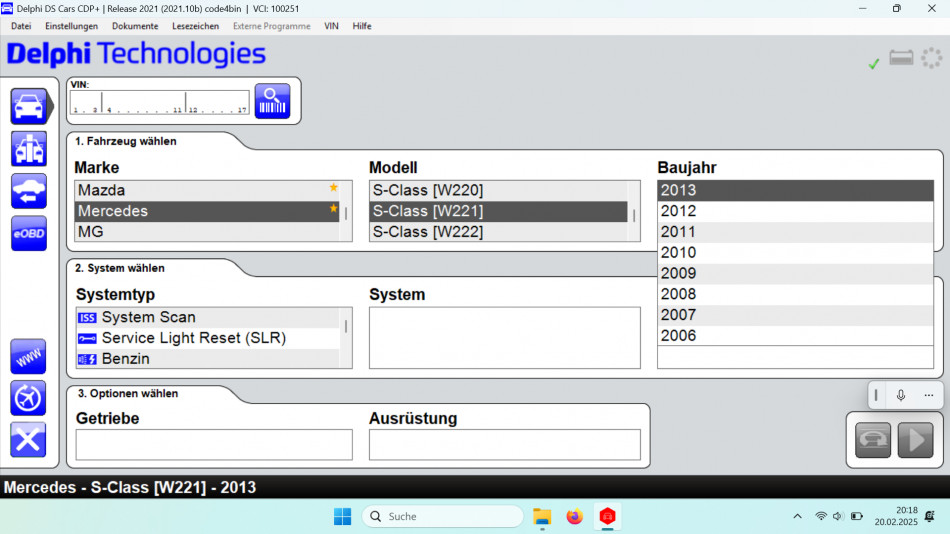Click the loading spinner status icon
This screenshot has width=950, height=534.
pos(931,58)
